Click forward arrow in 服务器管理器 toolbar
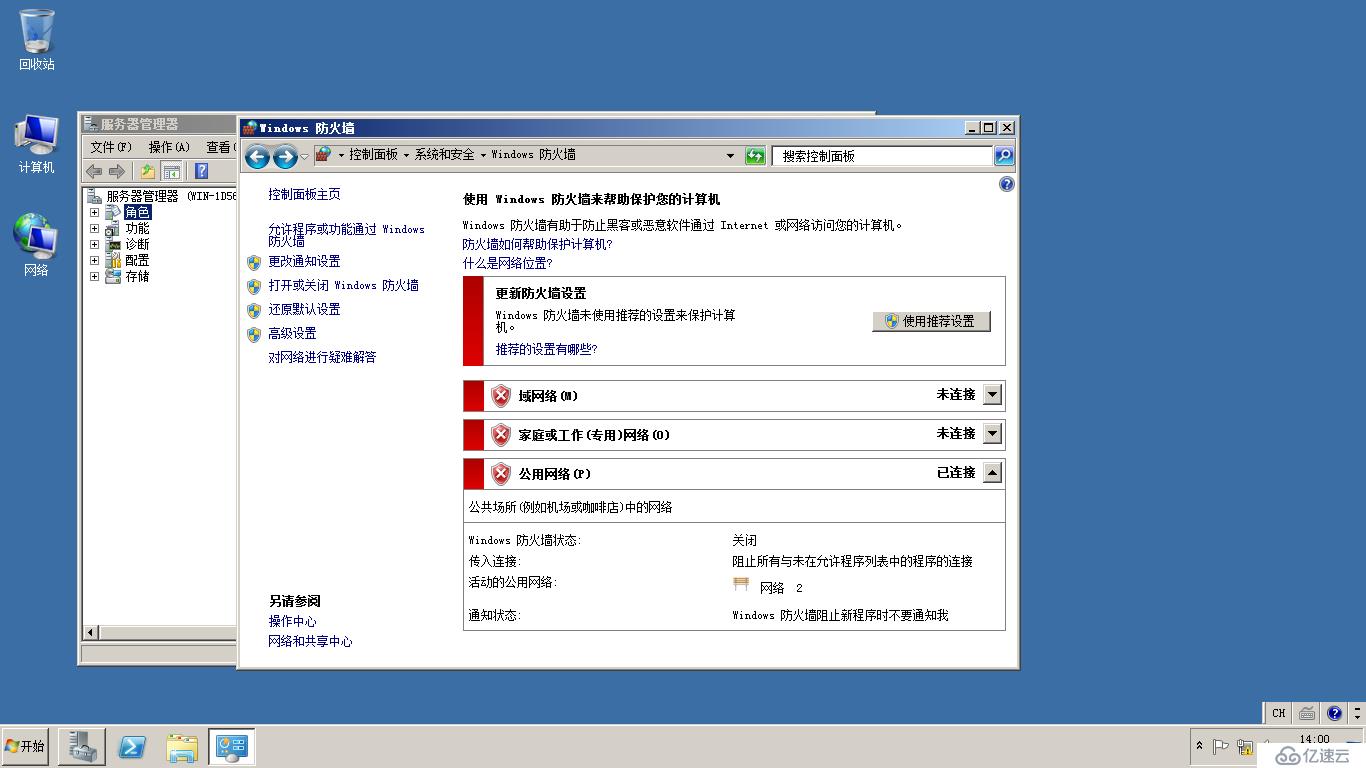This screenshot has width=1366, height=768. (x=117, y=172)
